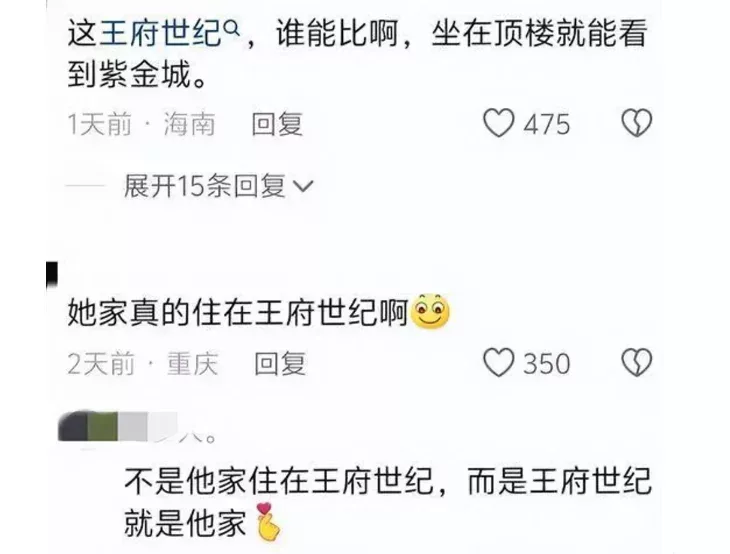Screen dimensions: 730x554
Task: Open the blue 王府世纪 search keyword link
Action: click(x=161, y=34)
